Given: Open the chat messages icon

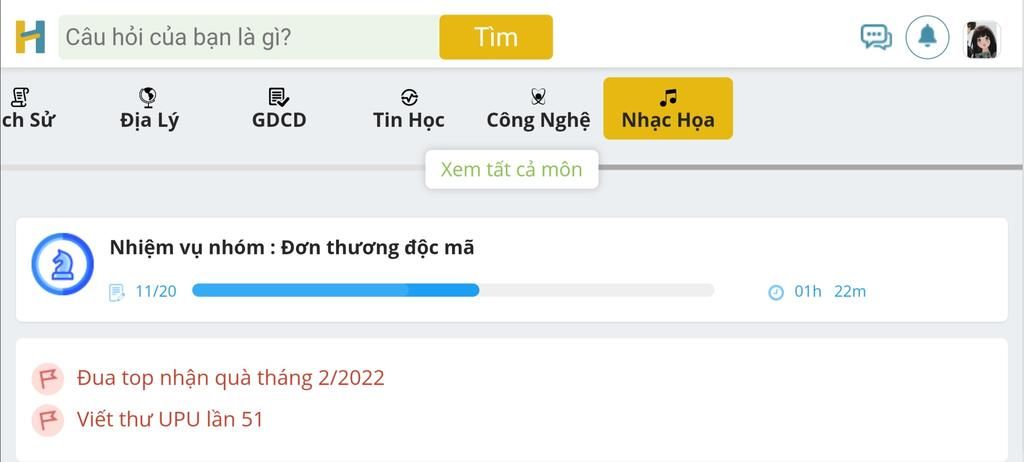Looking at the screenshot, I should click(x=876, y=37).
